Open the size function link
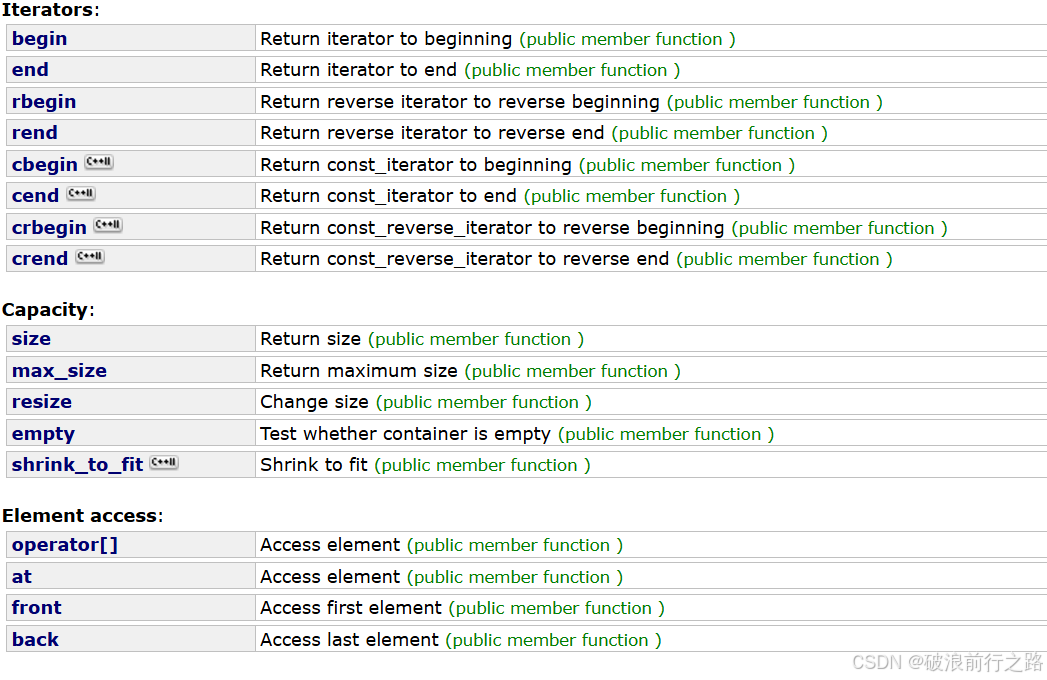 point(31,339)
